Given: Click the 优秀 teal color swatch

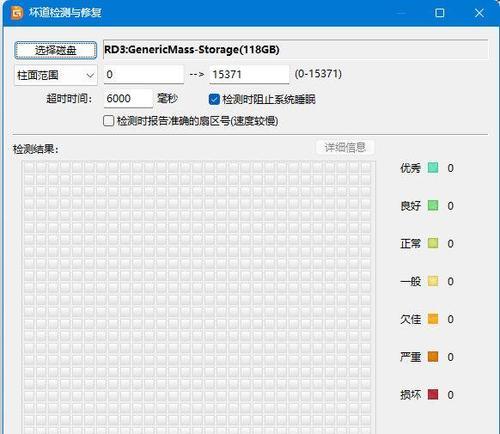Looking at the screenshot, I should [x=433, y=168].
